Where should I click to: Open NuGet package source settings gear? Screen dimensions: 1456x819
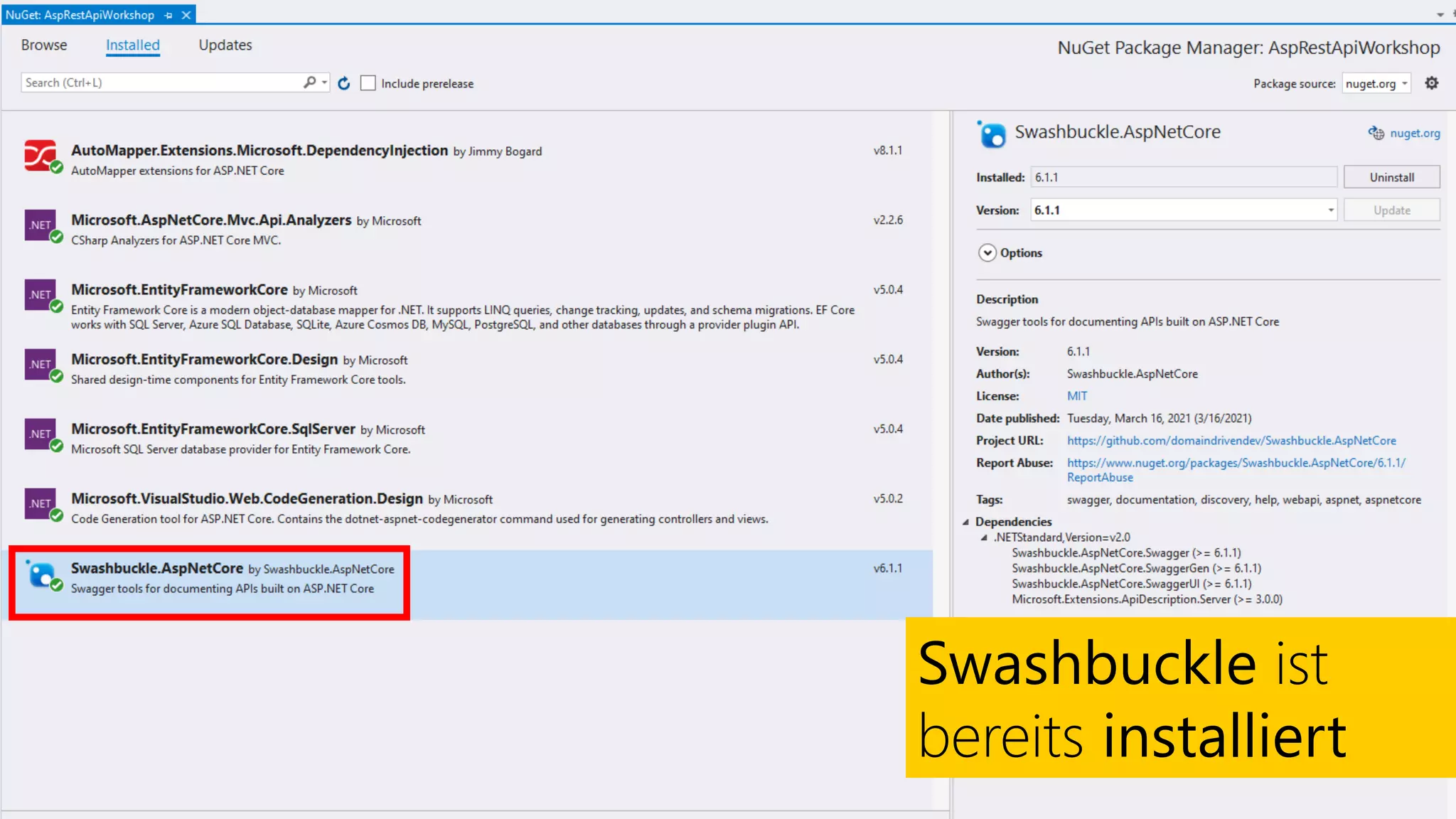[x=1431, y=83]
